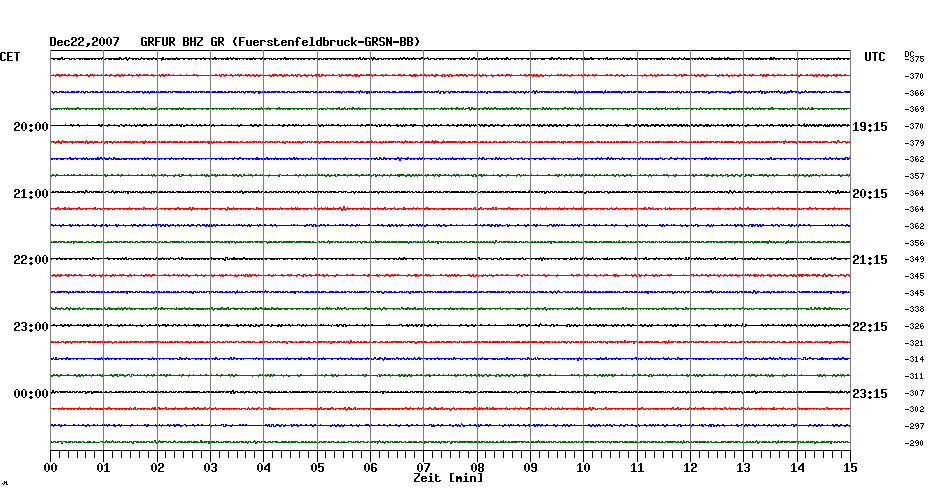Click the '05' minute axis label
Image resolution: width=930 pixels, height=494 pixels.
(317, 468)
